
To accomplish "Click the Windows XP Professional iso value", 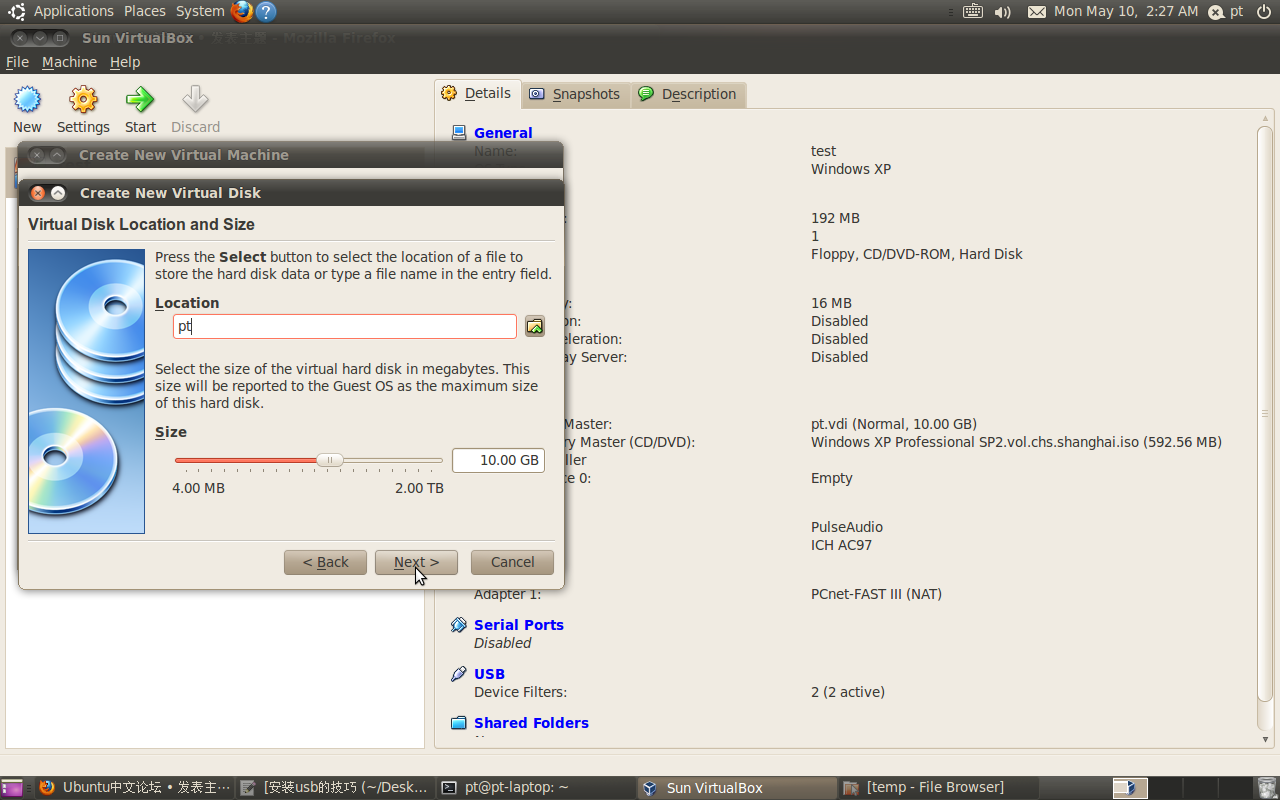I will pos(1016,442).
